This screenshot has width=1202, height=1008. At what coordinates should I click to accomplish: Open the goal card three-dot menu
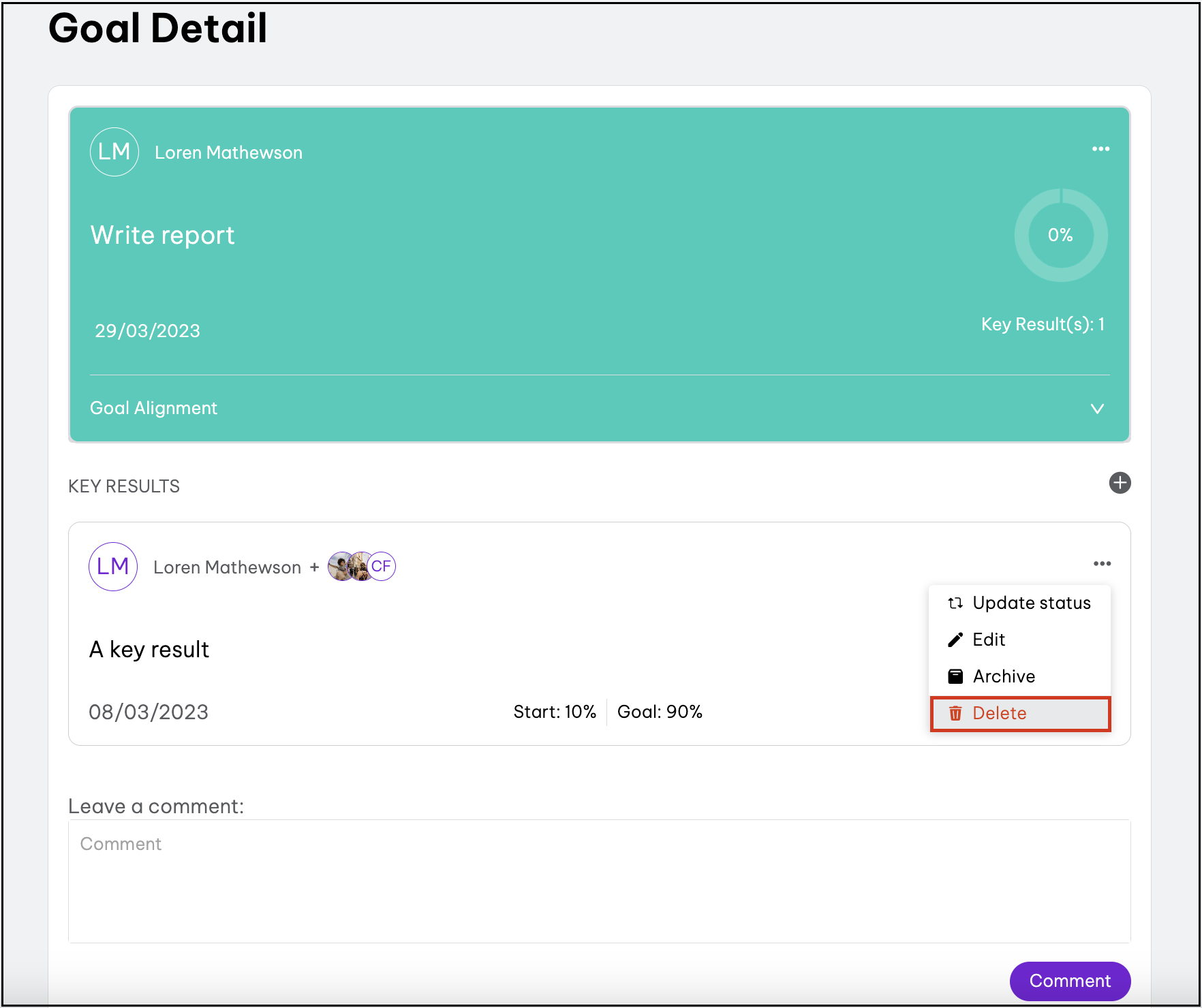1100,149
